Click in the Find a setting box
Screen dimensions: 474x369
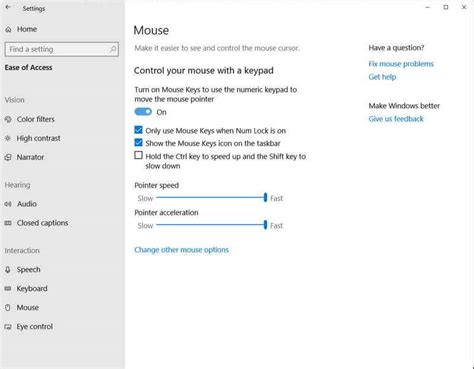62,49
